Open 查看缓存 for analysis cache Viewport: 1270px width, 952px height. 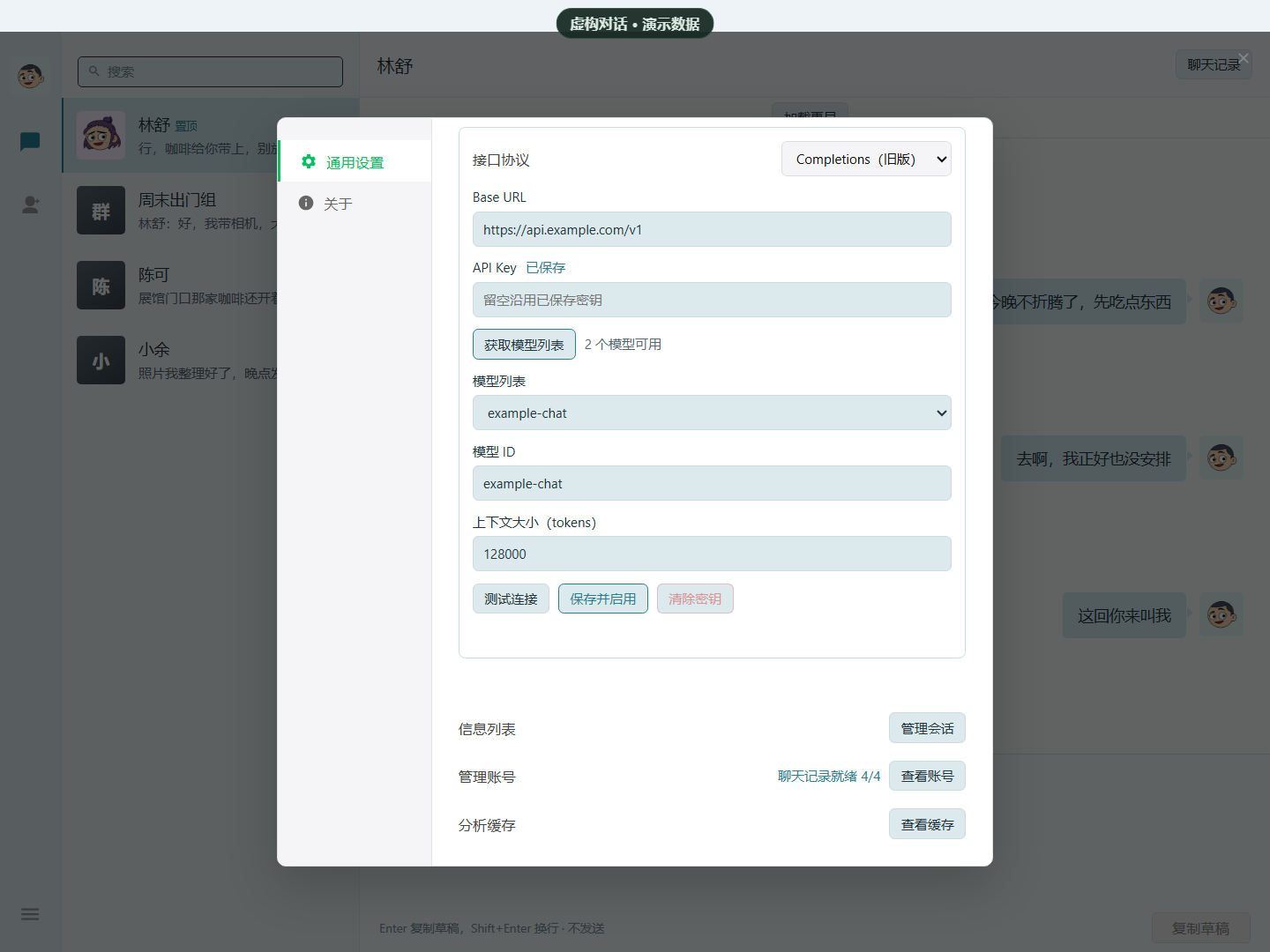pos(927,824)
